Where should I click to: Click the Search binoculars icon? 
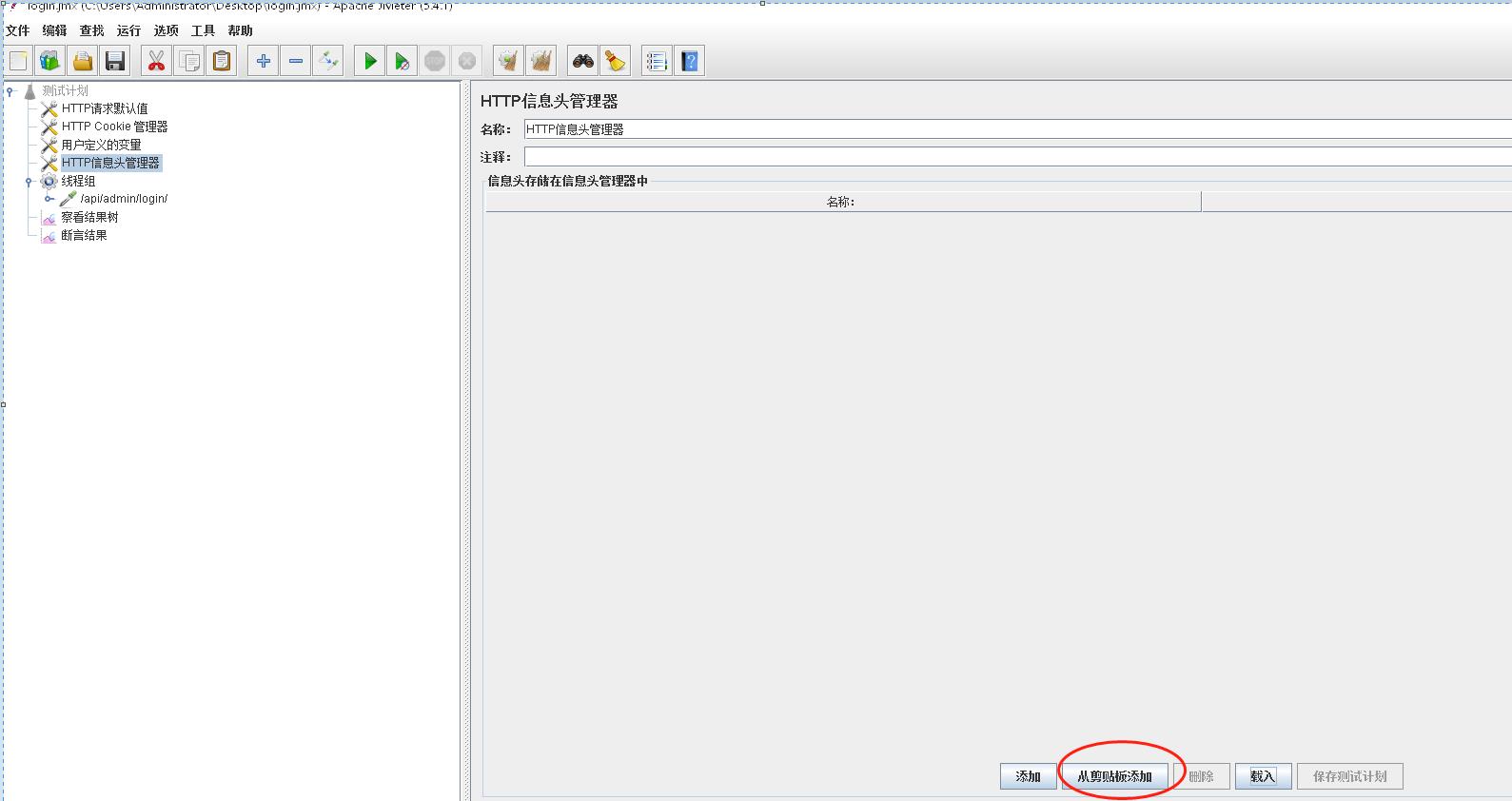[583, 62]
